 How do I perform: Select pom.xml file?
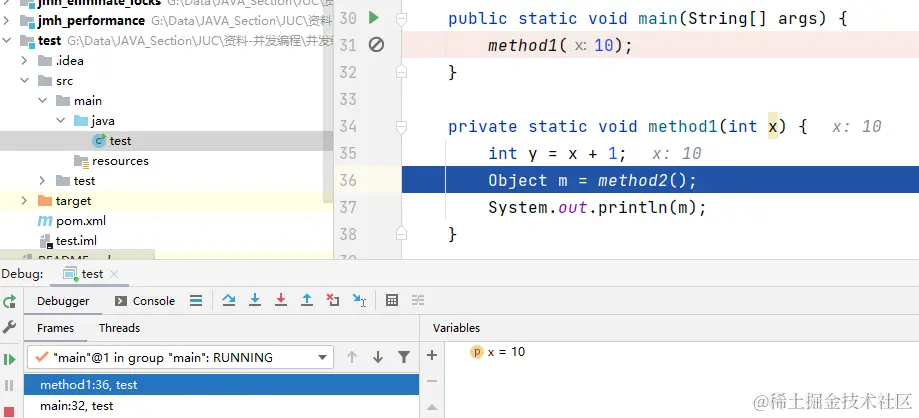(x=72, y=221)
